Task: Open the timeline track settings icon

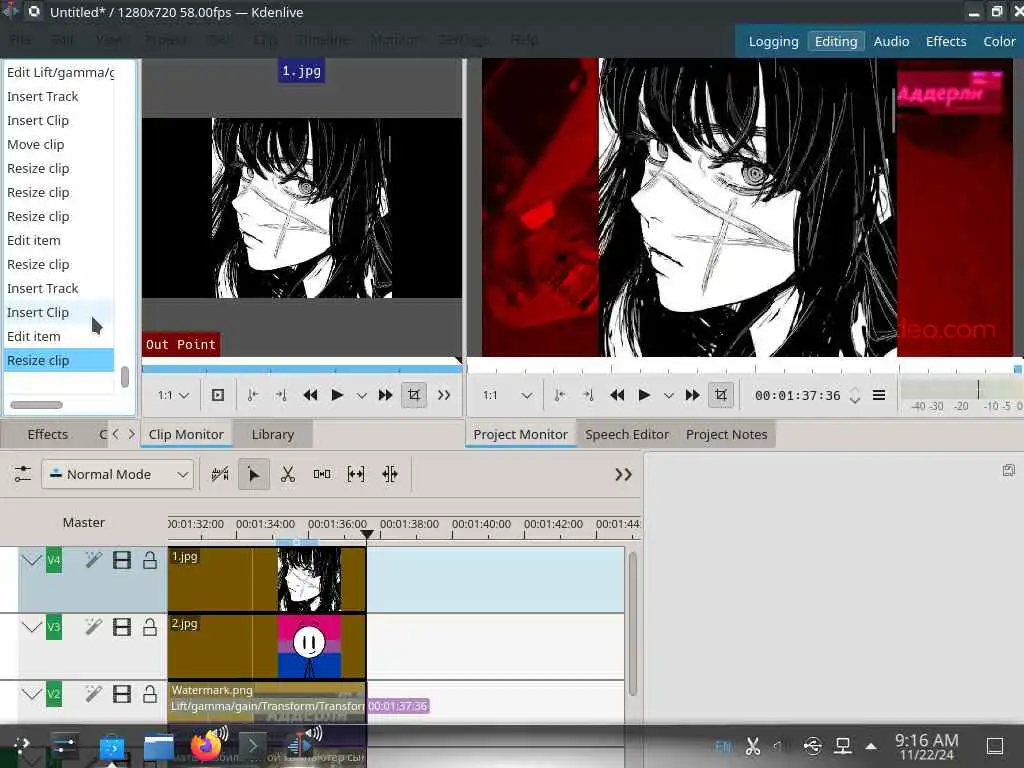Action: click(x=23, y=474)
